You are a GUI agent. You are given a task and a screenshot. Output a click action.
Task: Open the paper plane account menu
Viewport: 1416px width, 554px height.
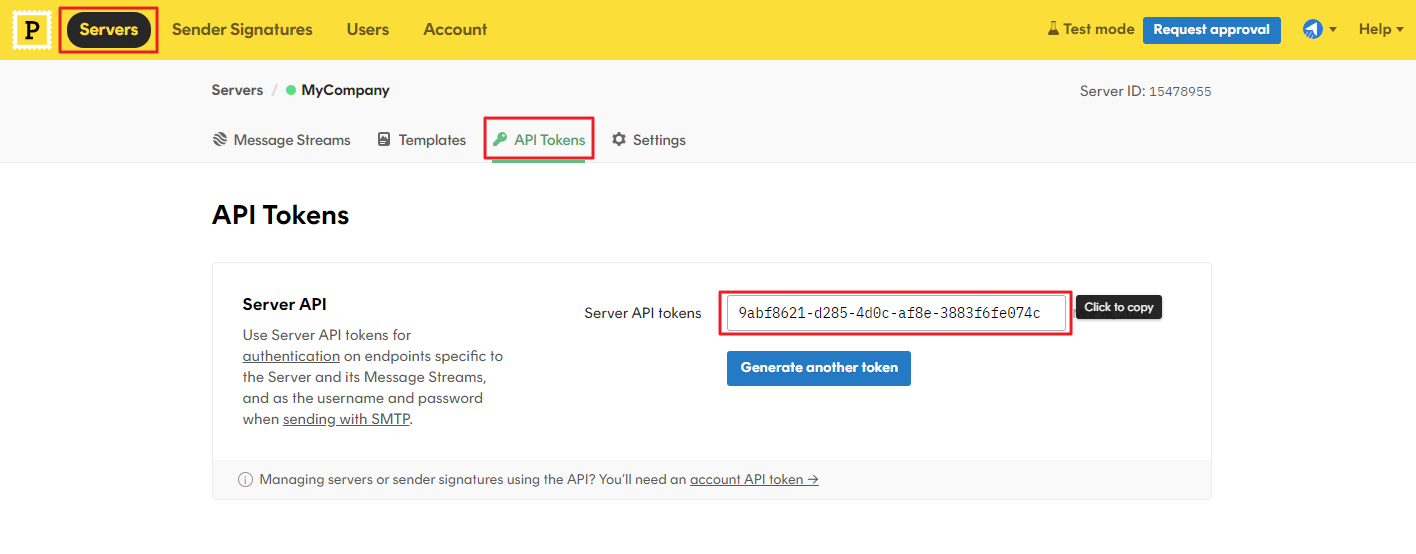click(x=1319, y=29)
